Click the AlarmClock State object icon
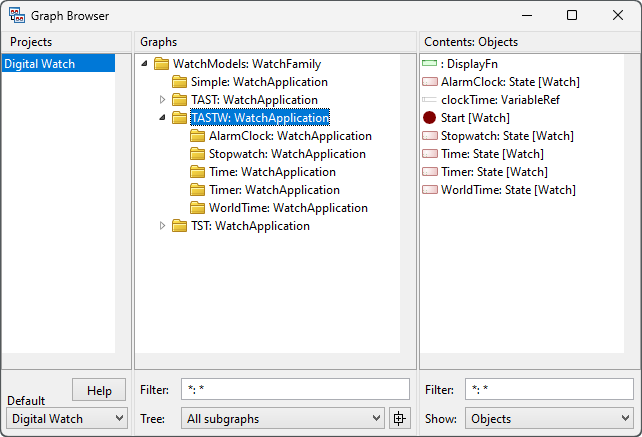This screenshot has height=437, width=642. 430,82
